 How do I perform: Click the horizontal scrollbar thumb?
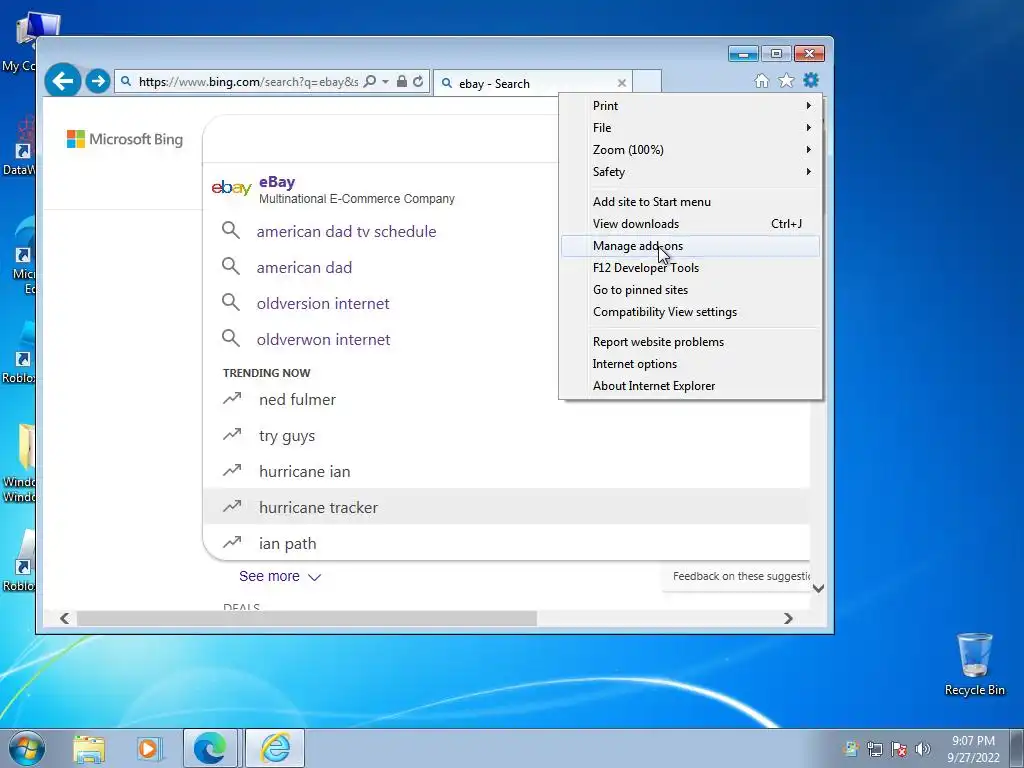coord(307,618)
